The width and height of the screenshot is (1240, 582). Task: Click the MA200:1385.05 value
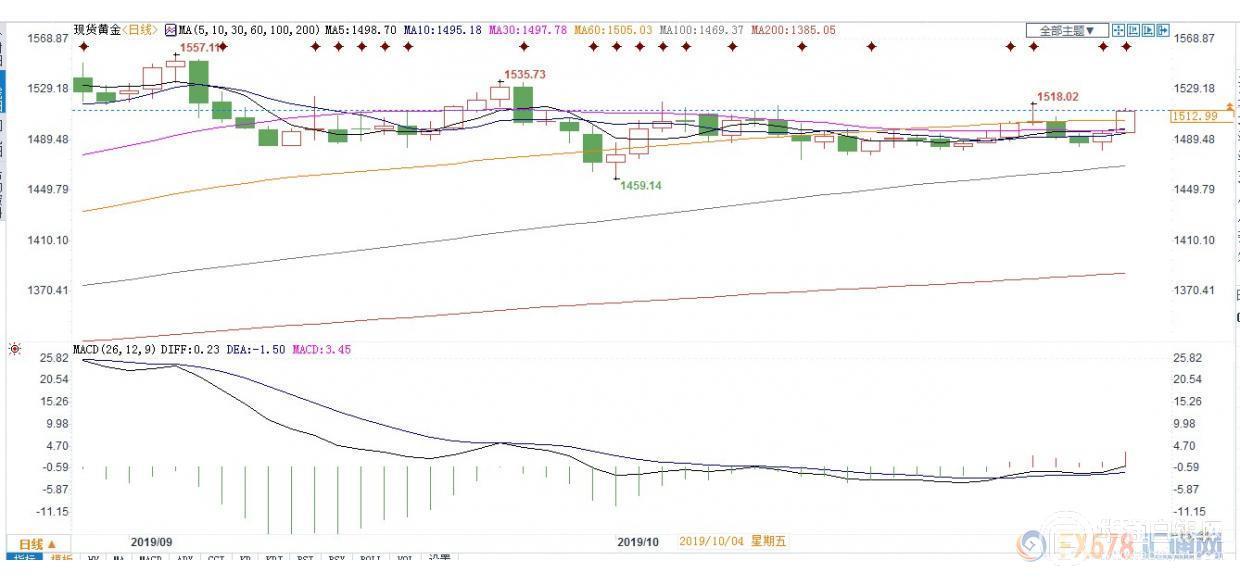793,31
